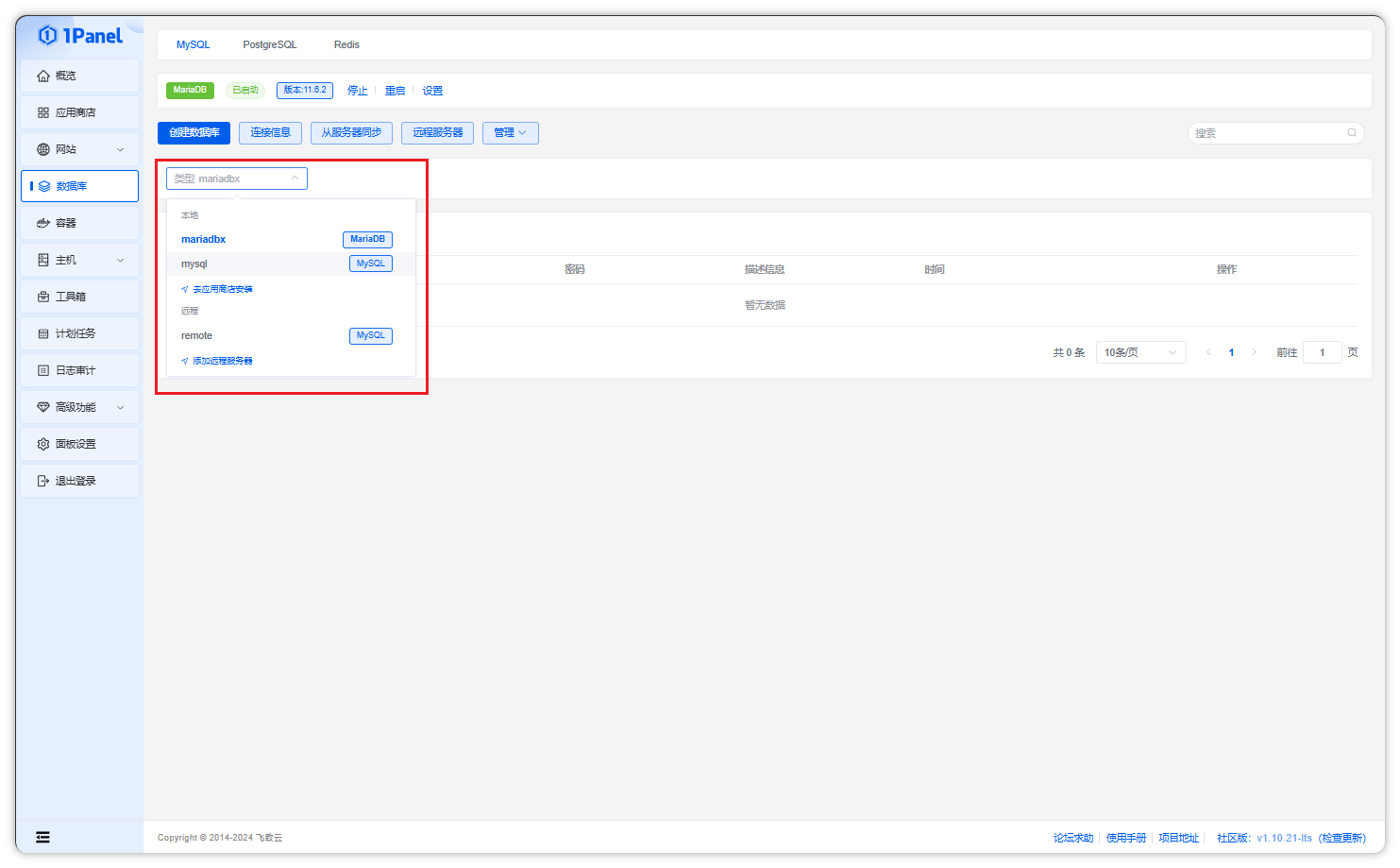Screen dimensions: 1400x868
Task: Click the green MariaDB tag
Action: tap(190, 91)
